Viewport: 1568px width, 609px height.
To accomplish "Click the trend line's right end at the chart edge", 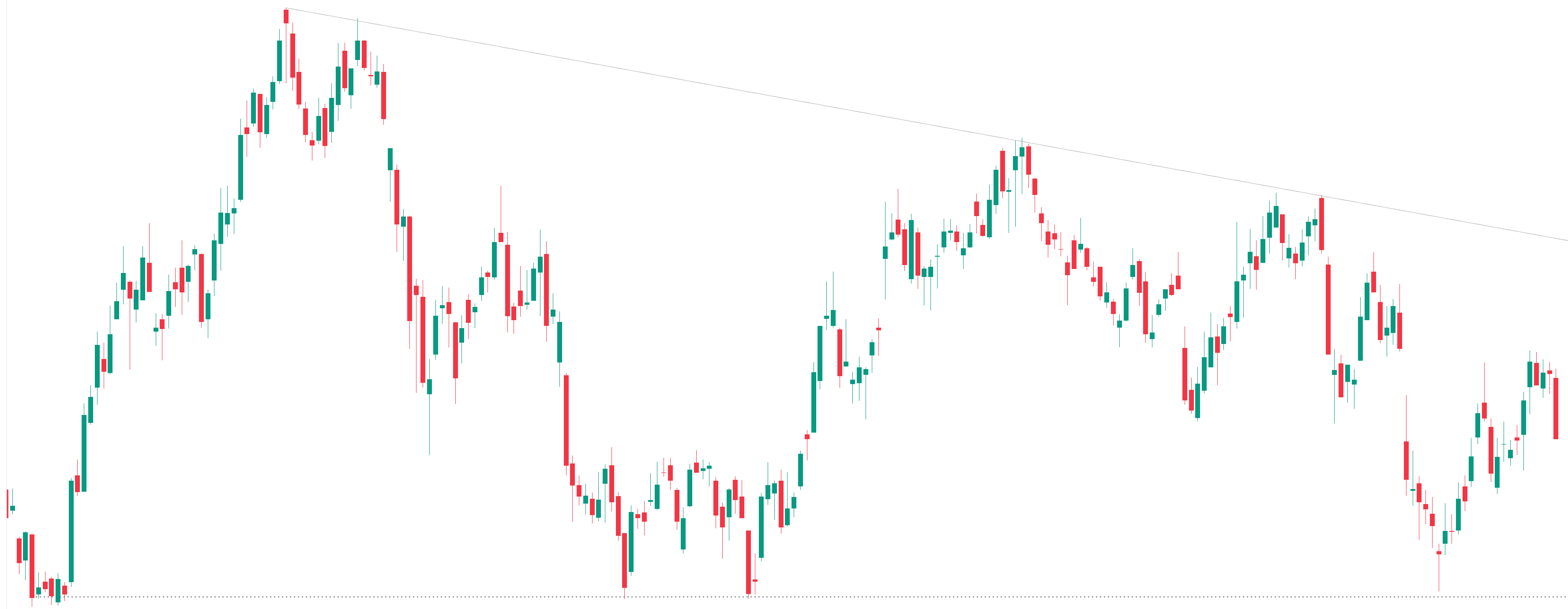I will 1564,240.
